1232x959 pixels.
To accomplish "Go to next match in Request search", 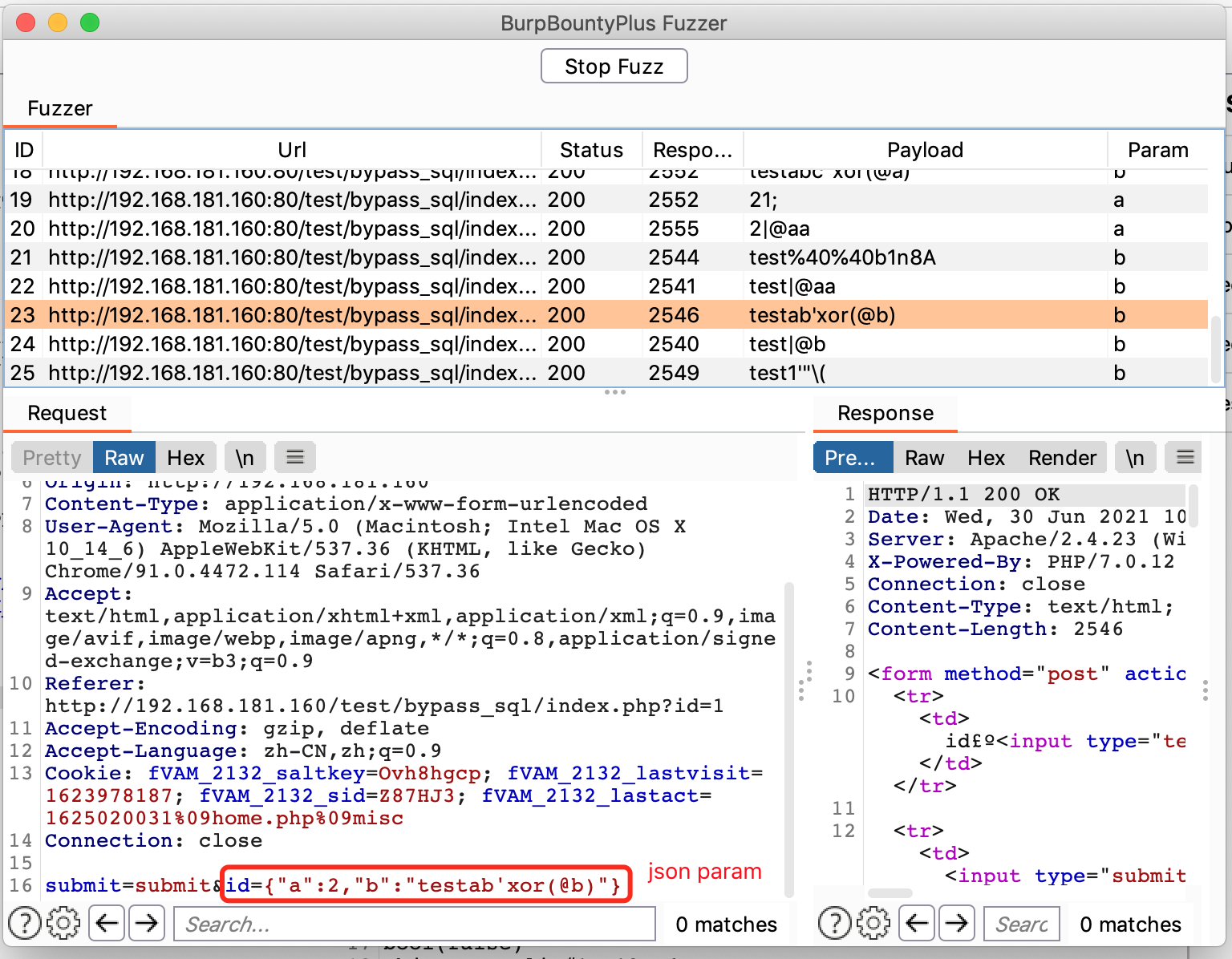I will click(x=147, y=924).
